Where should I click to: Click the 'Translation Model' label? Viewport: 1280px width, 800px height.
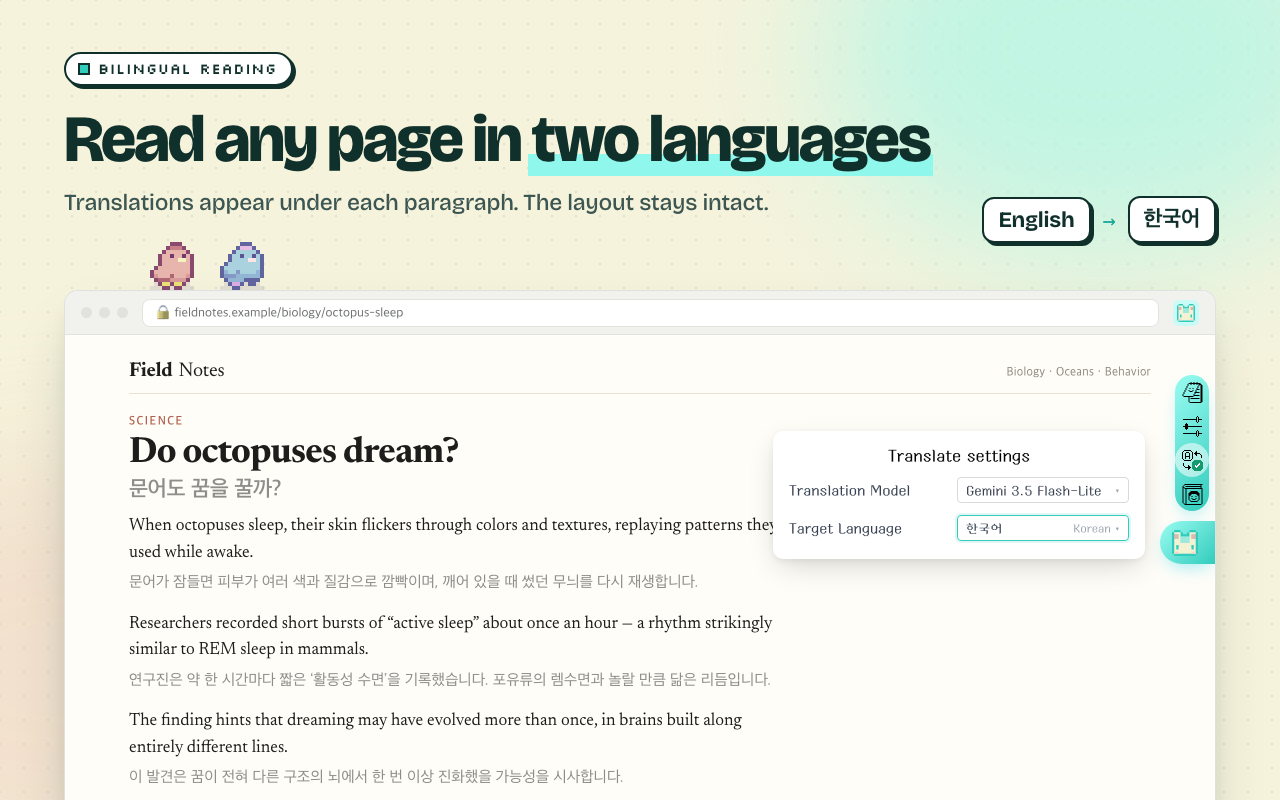click(x=850, y=490)
